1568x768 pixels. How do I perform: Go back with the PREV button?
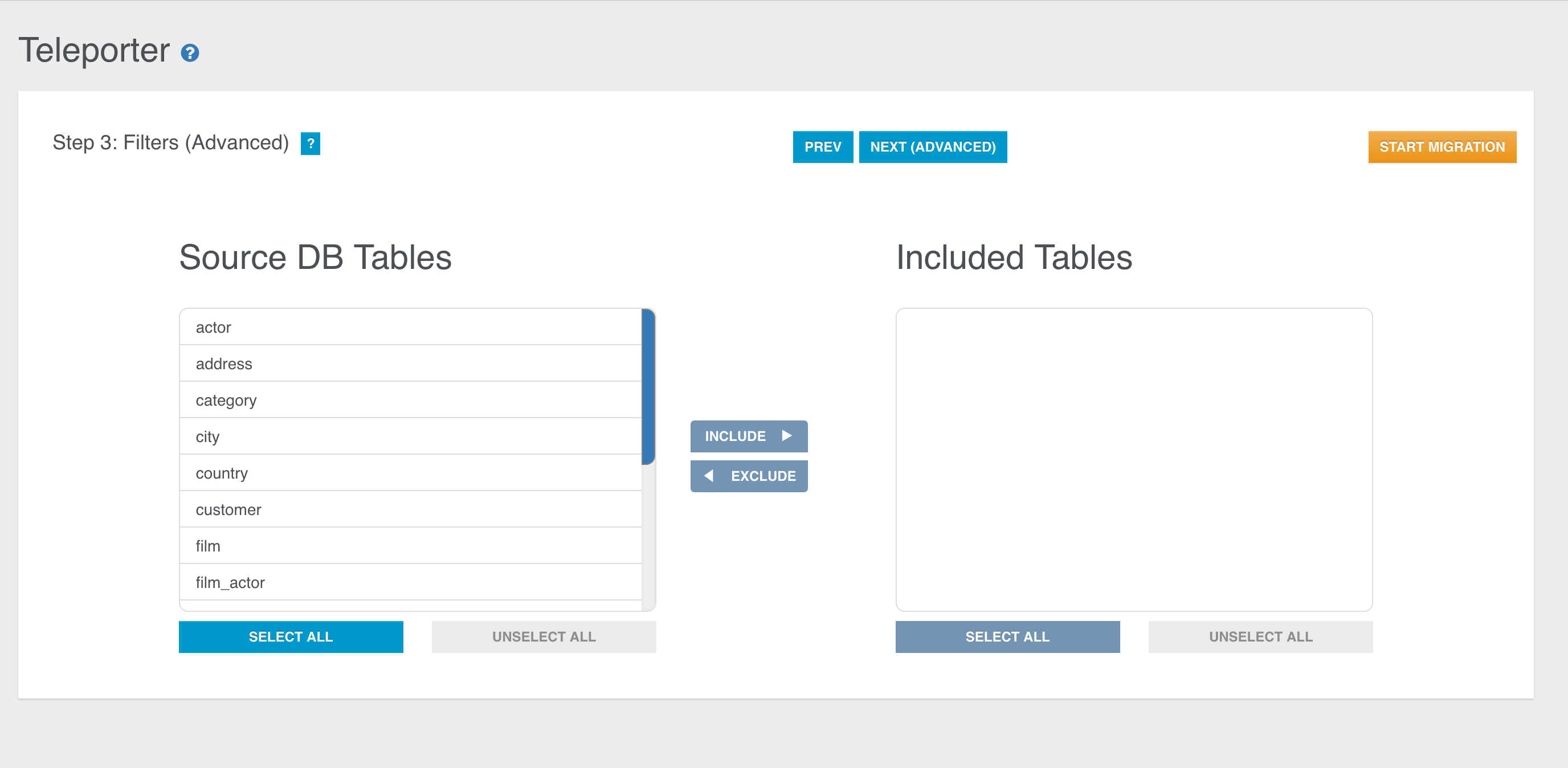pyautogui.click(x=822, y=146)
